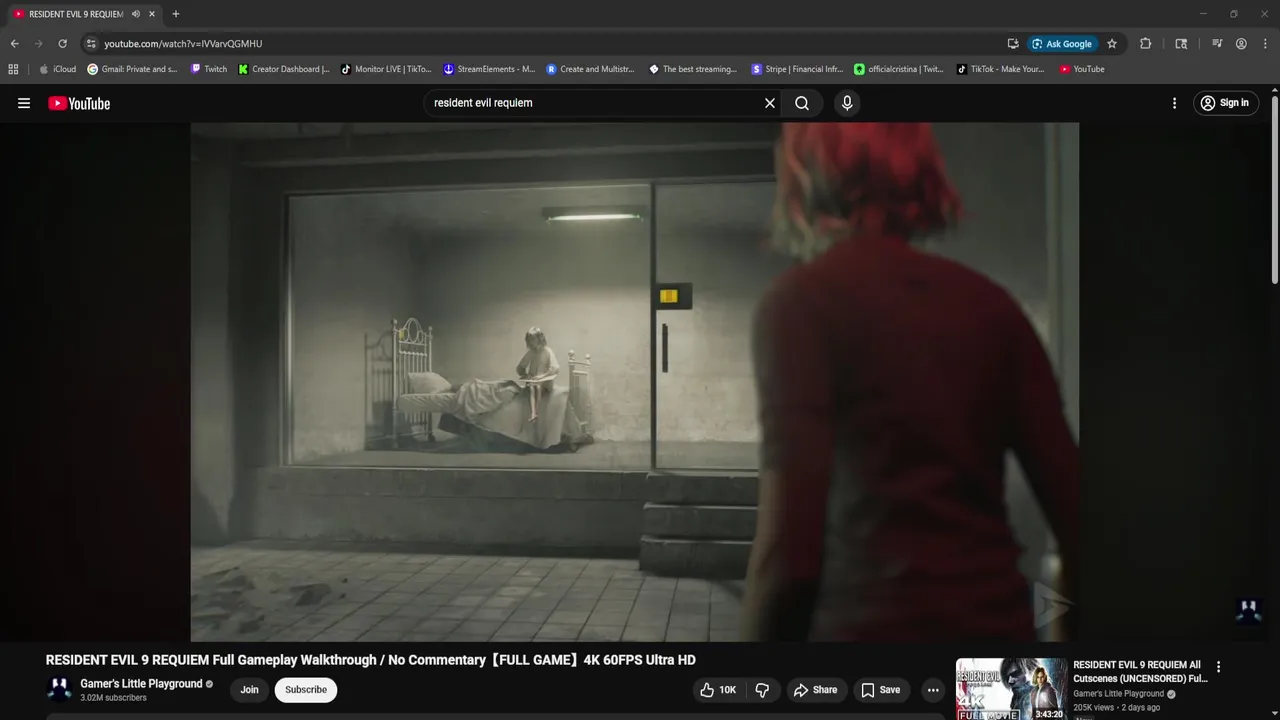Select the RESIDENT EVIL 9 REQUIEM tab

75,14
